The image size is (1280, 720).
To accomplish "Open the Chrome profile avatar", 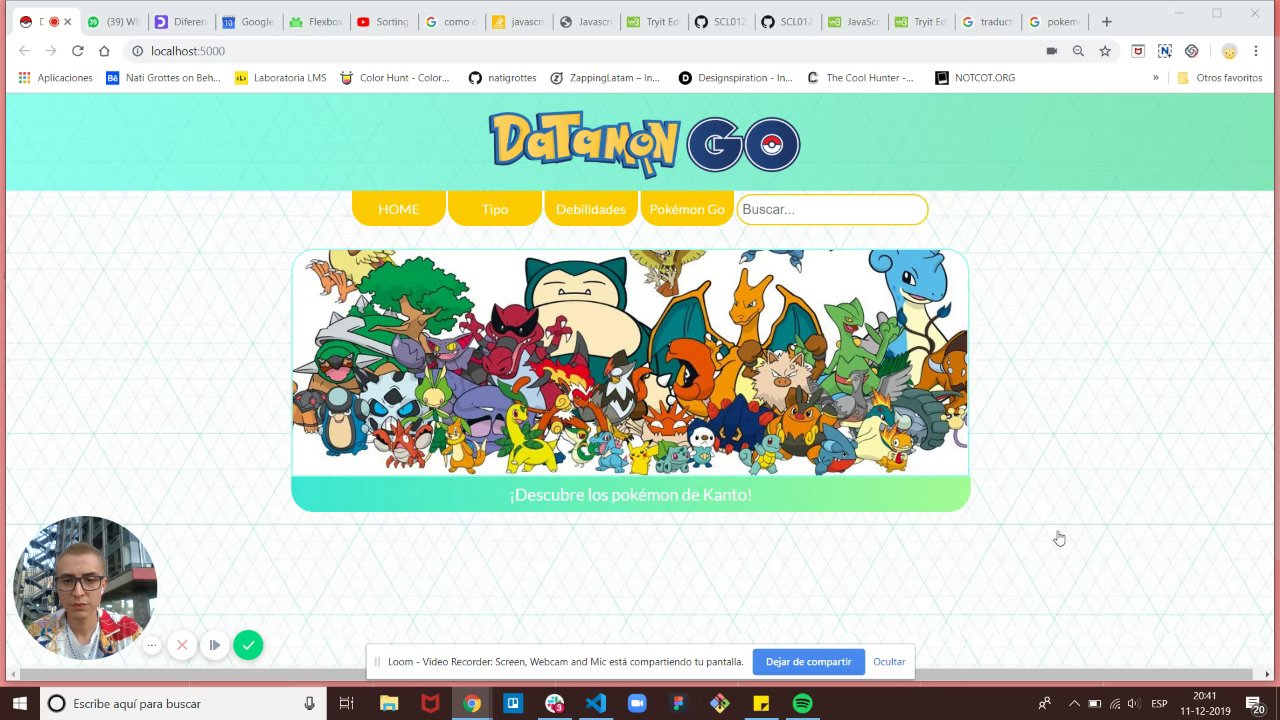I will click(1229, 51).
